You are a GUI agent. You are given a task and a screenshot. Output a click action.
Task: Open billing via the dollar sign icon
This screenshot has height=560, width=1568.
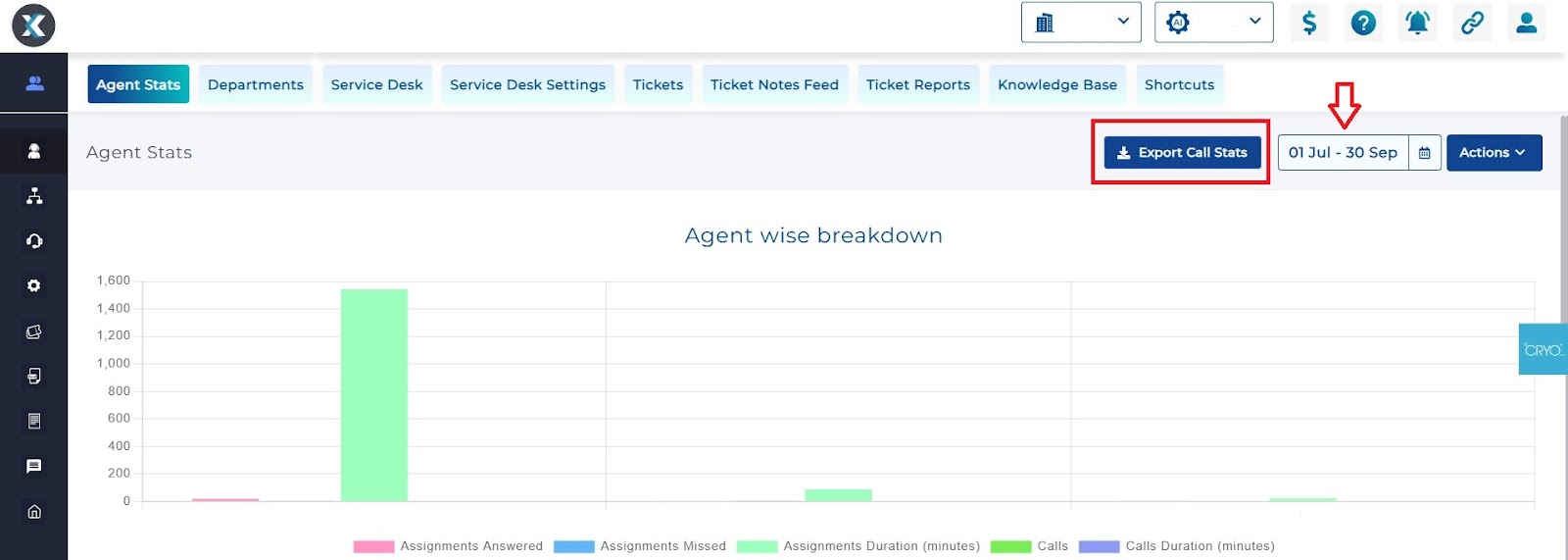pos(1309,23)
